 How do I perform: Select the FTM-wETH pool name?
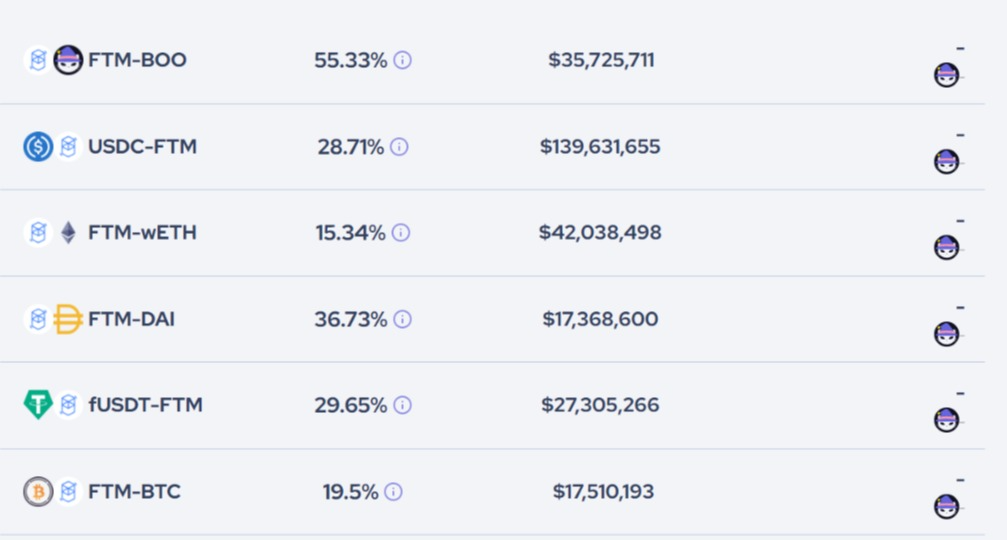[142, 232]
